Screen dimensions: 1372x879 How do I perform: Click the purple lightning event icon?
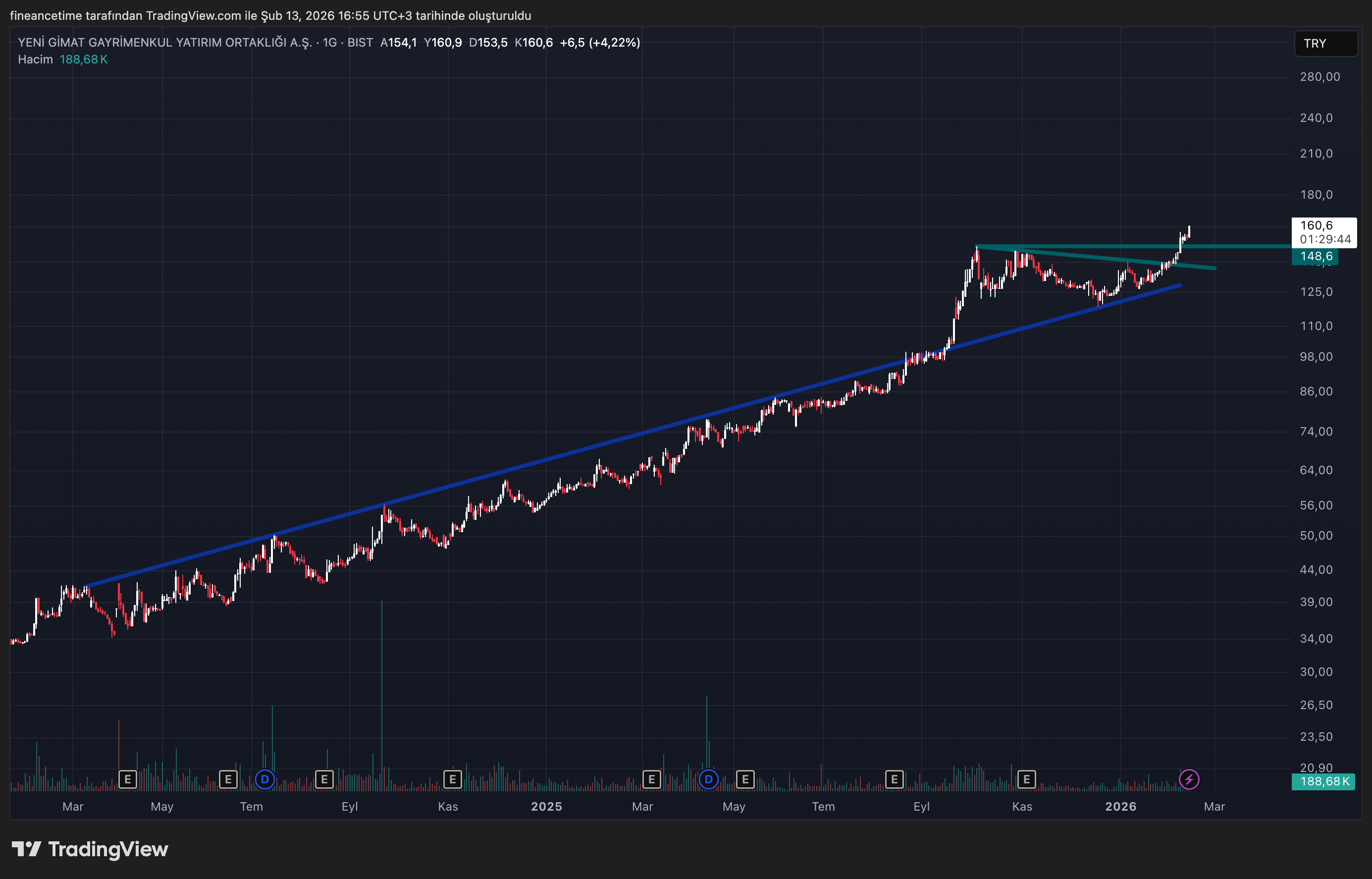tap(1189, 779)
